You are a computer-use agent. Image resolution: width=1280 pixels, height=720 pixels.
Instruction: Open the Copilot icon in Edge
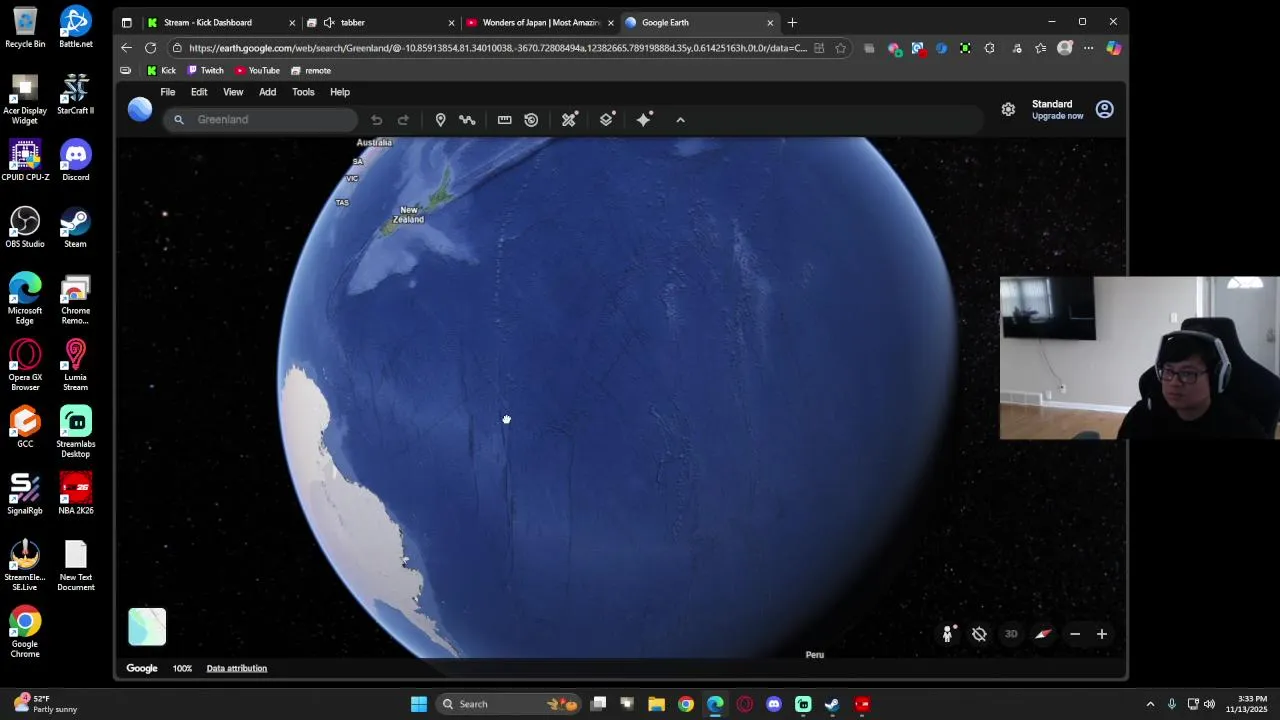tap(1113, 48)
